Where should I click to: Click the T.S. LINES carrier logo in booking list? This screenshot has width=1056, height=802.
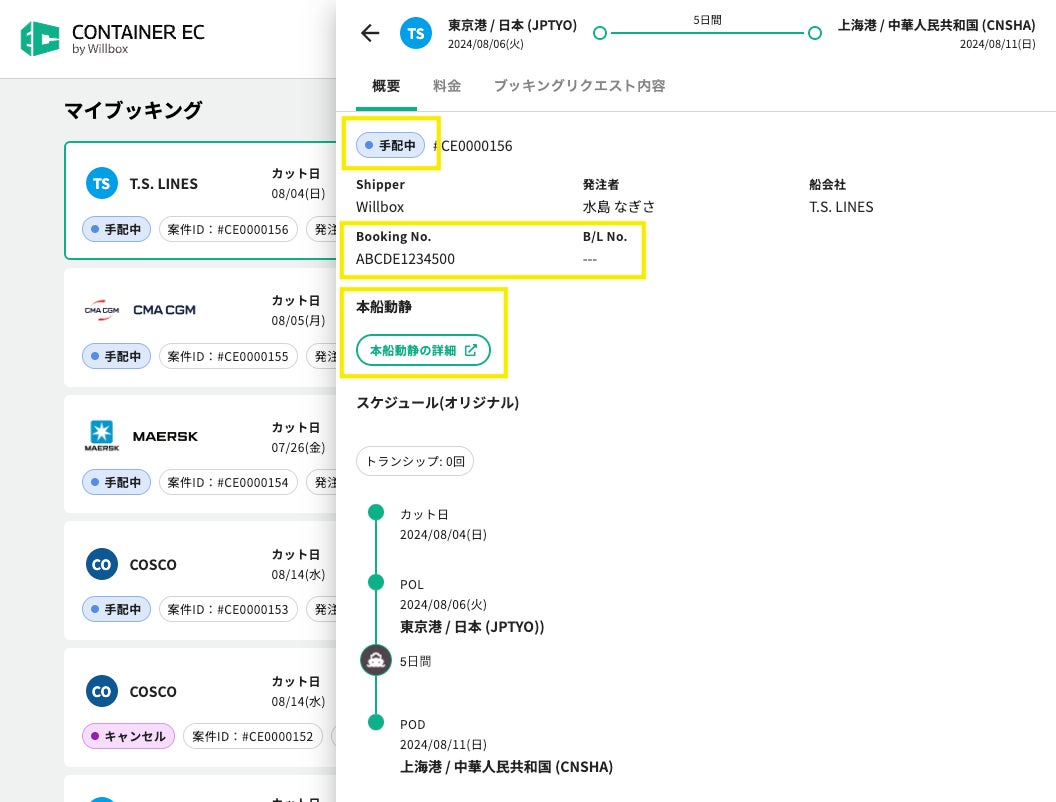coord(102,183)
